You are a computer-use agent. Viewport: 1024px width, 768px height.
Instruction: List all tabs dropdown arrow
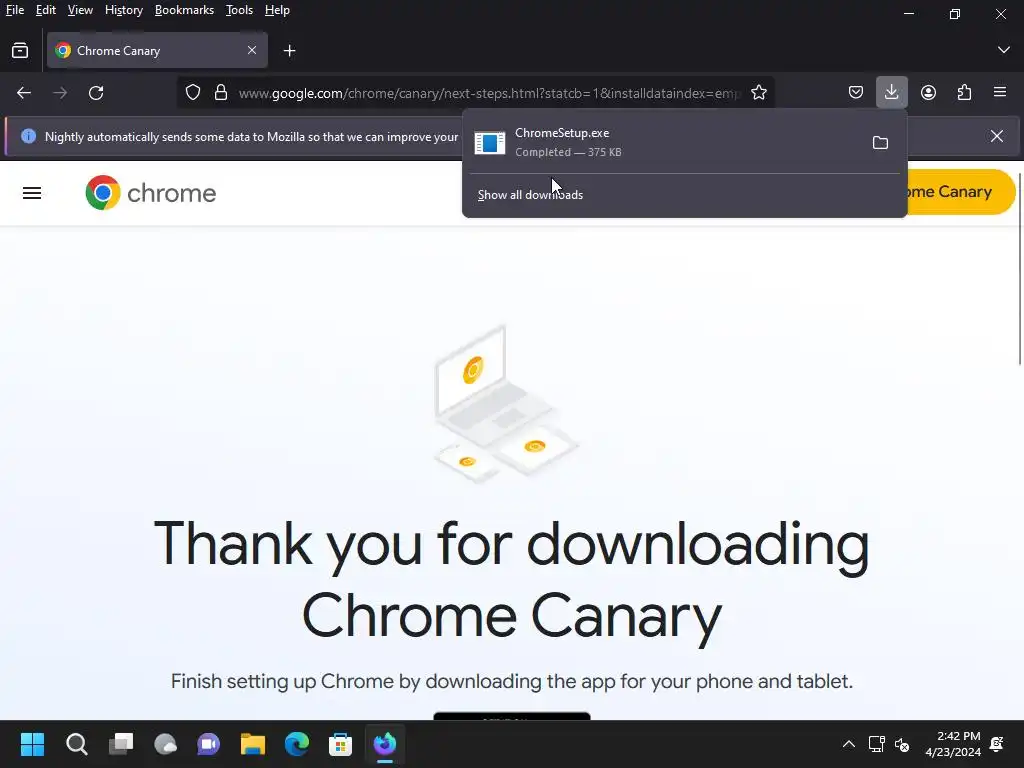(1004, 50)
